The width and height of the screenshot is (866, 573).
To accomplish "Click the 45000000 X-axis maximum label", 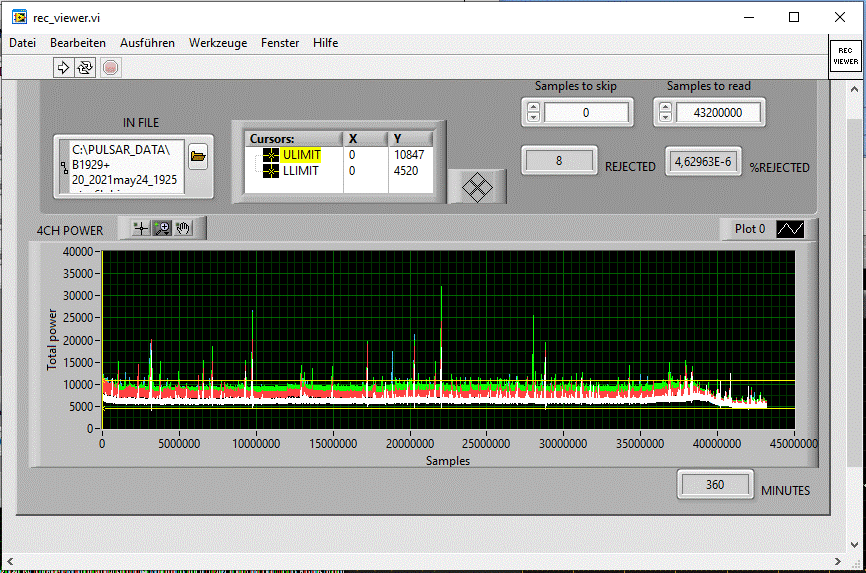I will 793,444.
